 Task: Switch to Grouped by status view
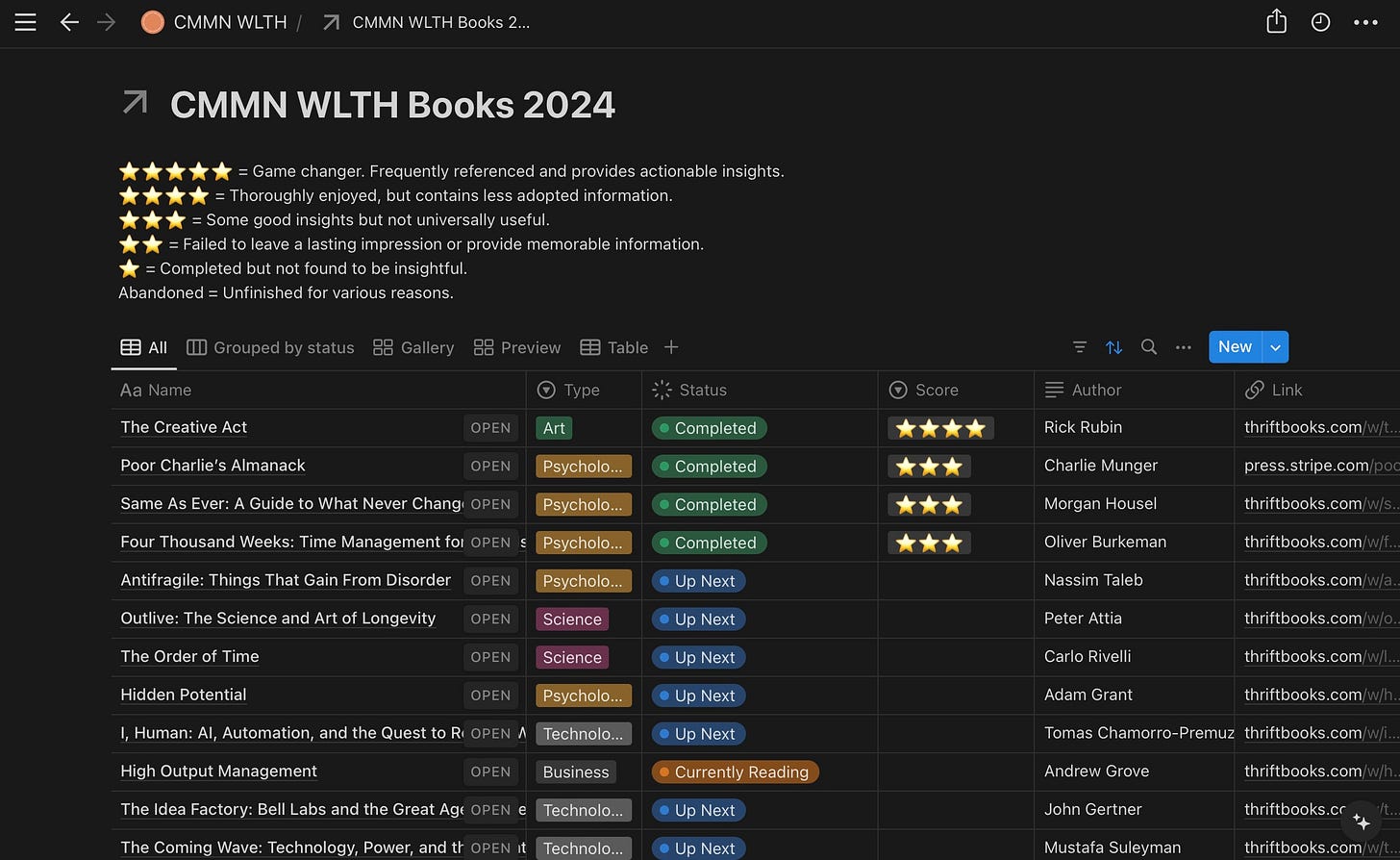(x=270, y=347)
